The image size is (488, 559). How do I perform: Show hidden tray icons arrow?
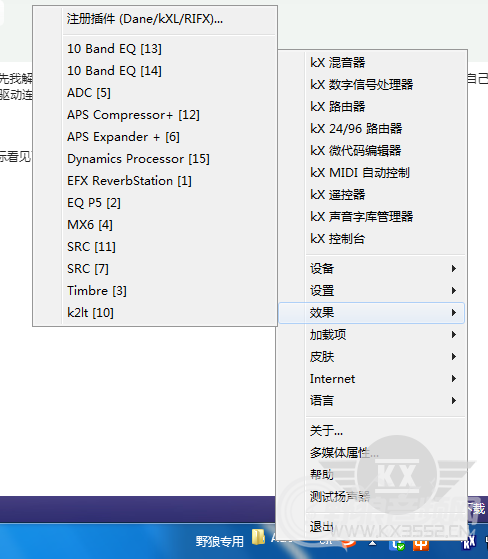point(373,543)
